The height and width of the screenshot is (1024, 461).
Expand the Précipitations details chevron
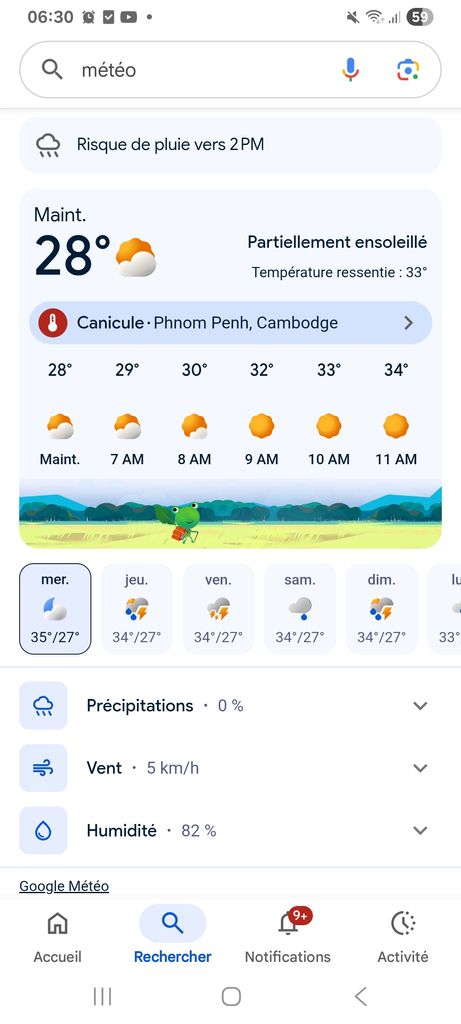point(421,705)
